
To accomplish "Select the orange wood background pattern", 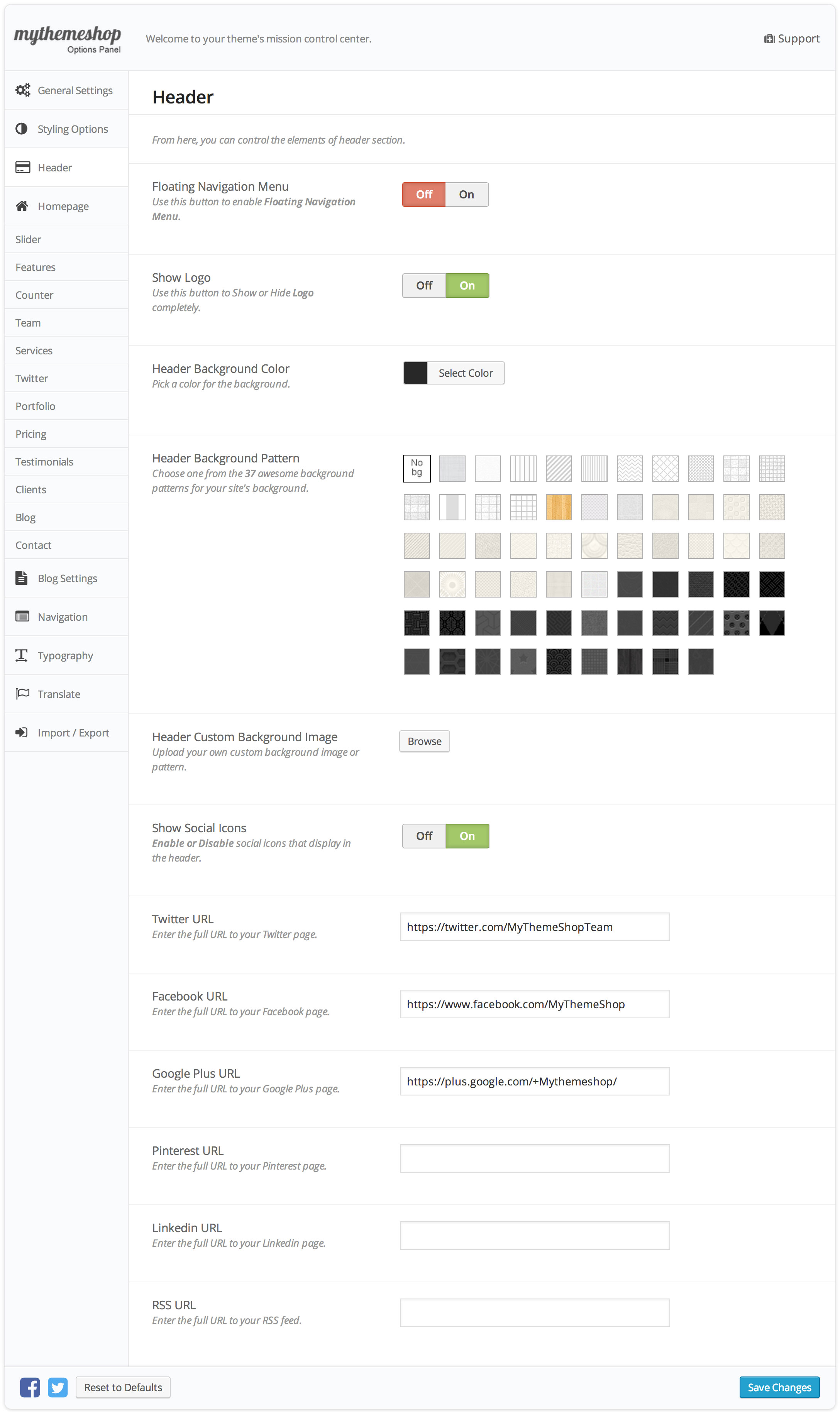I will 558,506.
